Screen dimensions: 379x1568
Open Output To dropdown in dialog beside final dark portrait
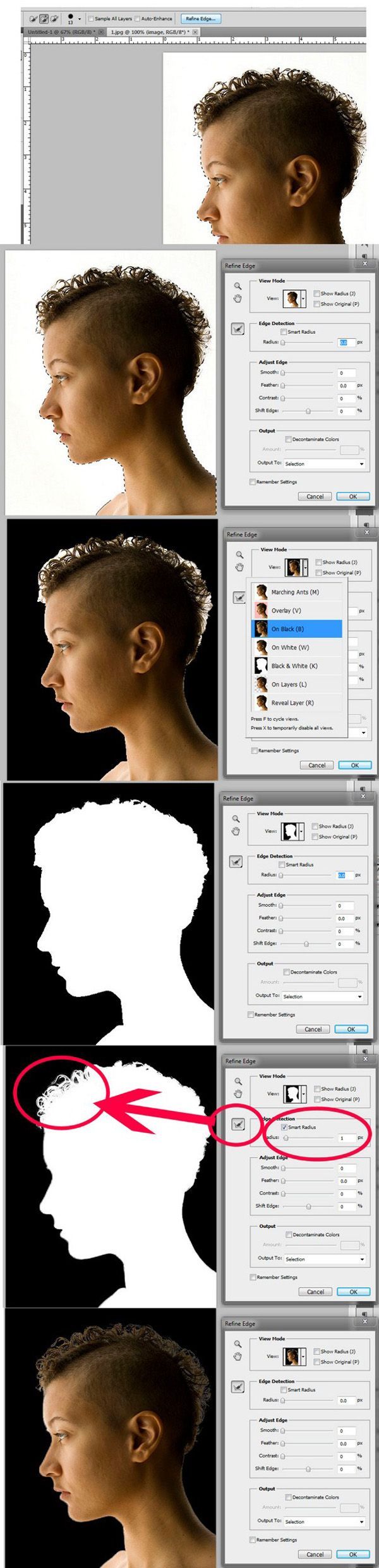pyautogui.click(x=325, y=1521)
